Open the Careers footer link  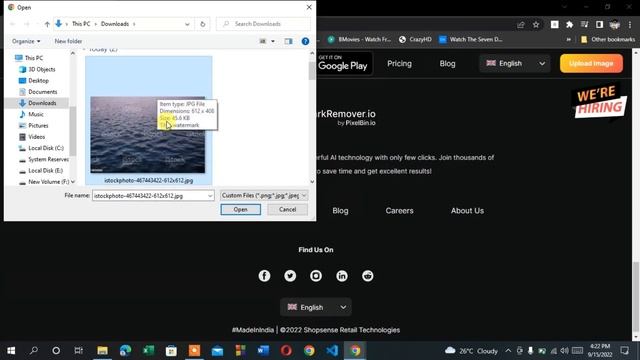(x=399, y=211)
